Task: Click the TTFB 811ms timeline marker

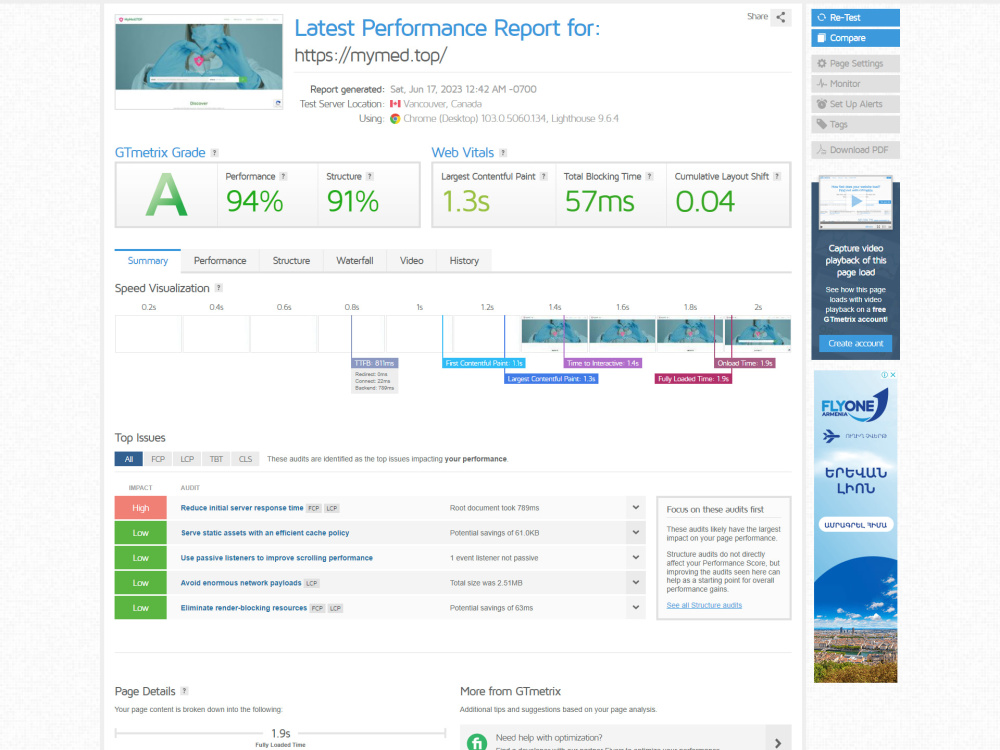Action: click(x=374, y=363)
